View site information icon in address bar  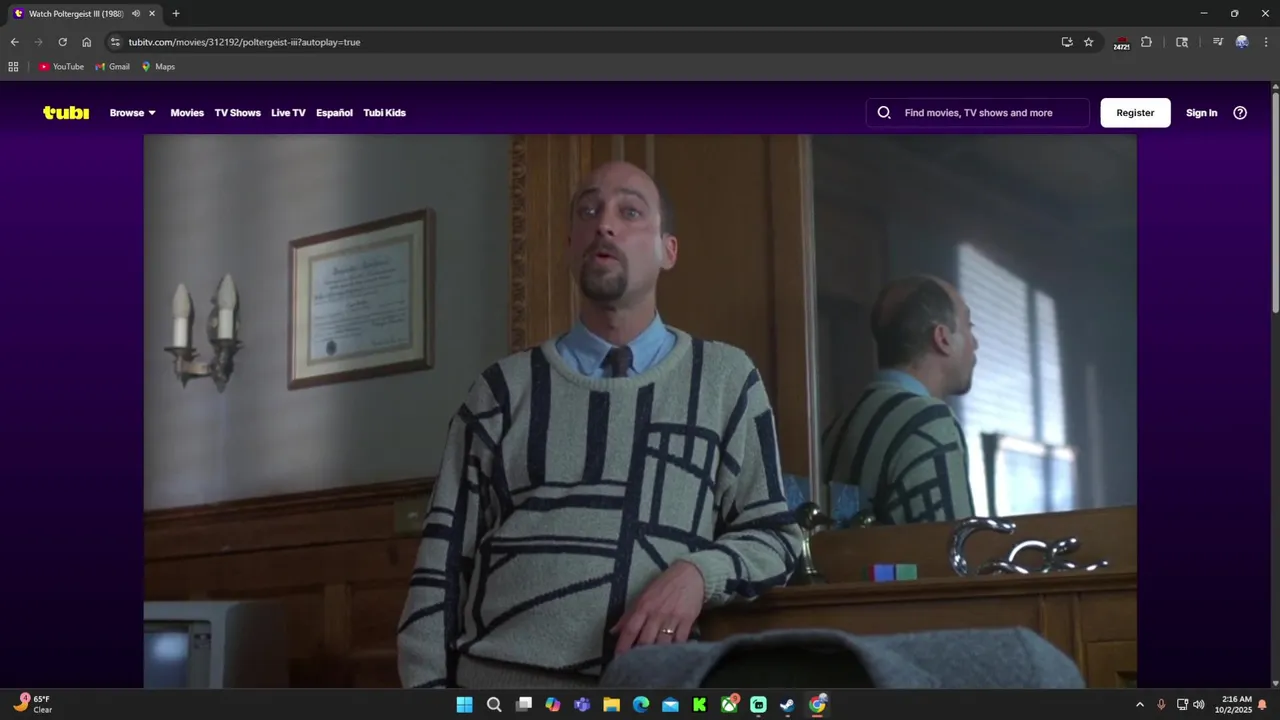click(115, 42)
